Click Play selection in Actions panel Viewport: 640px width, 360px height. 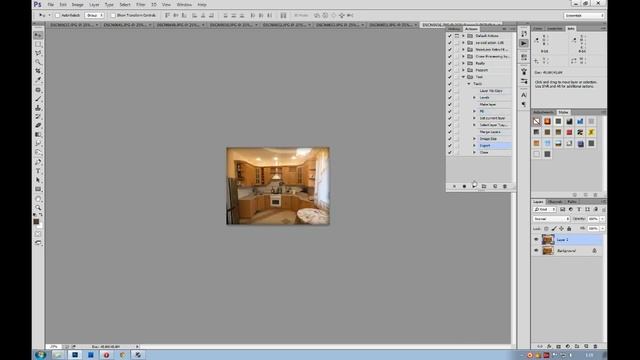(474, 186)
